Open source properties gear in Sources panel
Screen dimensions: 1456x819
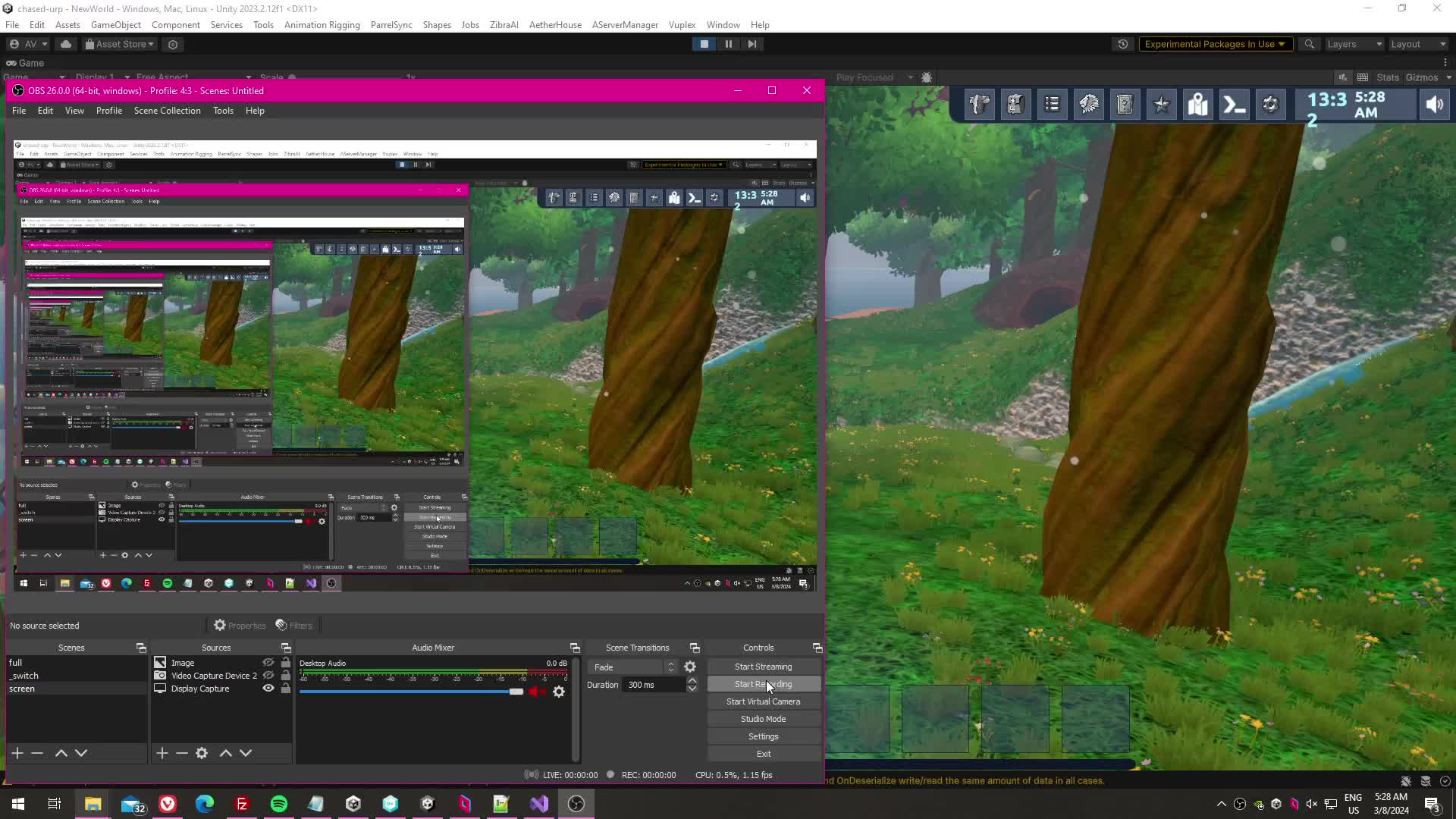202,753
